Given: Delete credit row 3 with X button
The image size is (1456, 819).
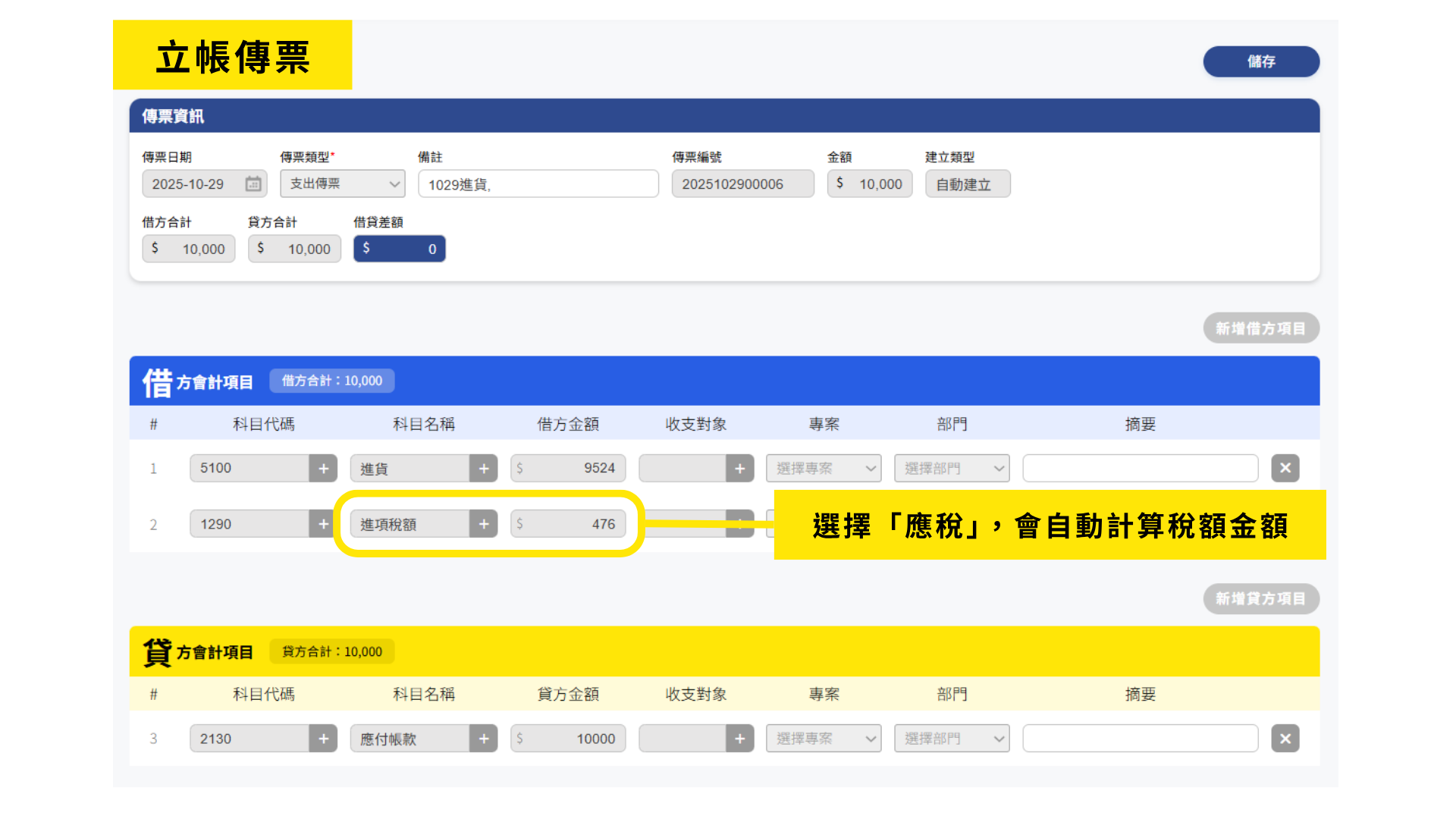Looking at the screenshot, I should coord(1285,739).
